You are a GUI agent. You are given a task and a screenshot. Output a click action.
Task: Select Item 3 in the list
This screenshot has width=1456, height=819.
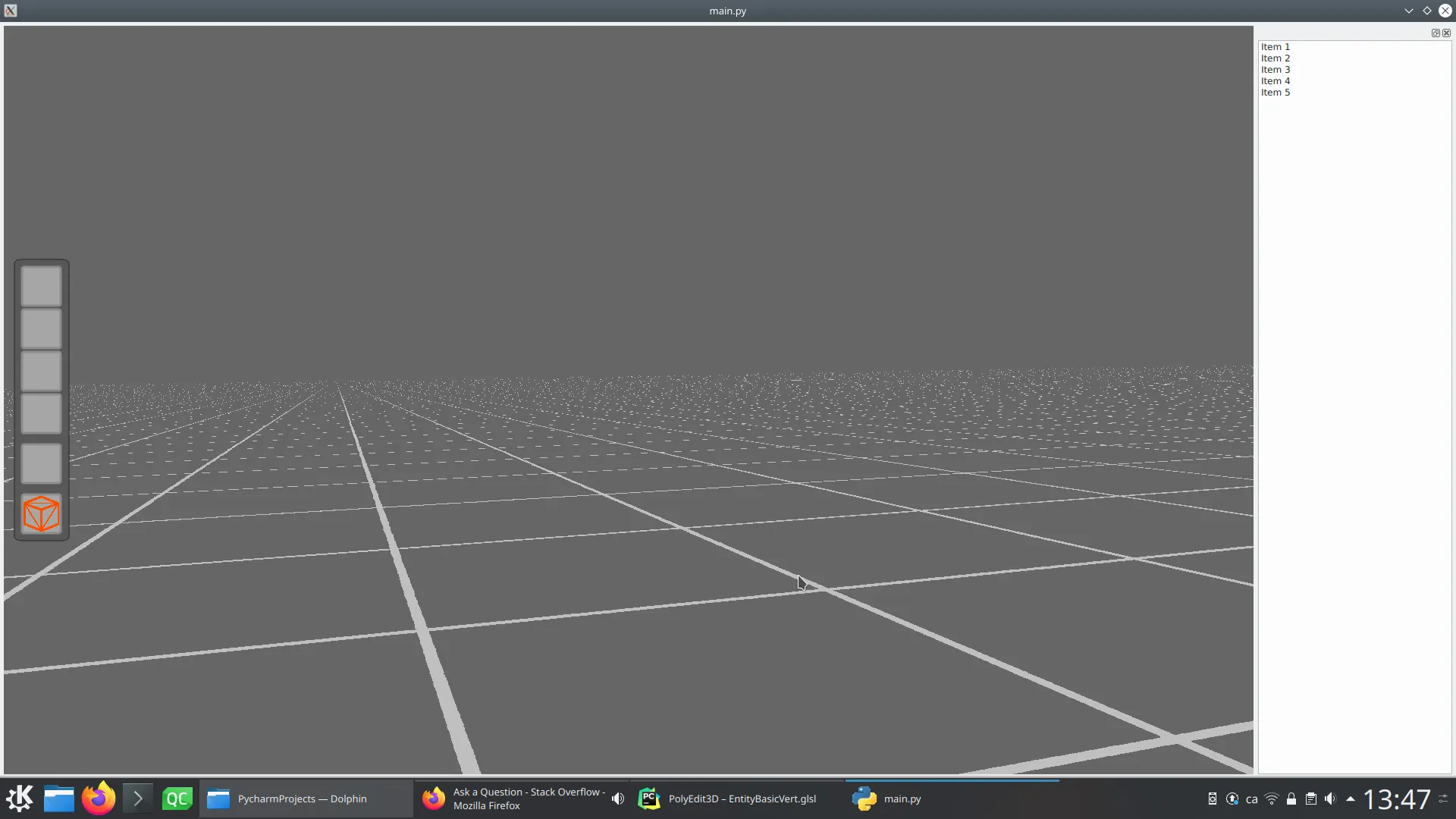click(x=1276, y=70)
